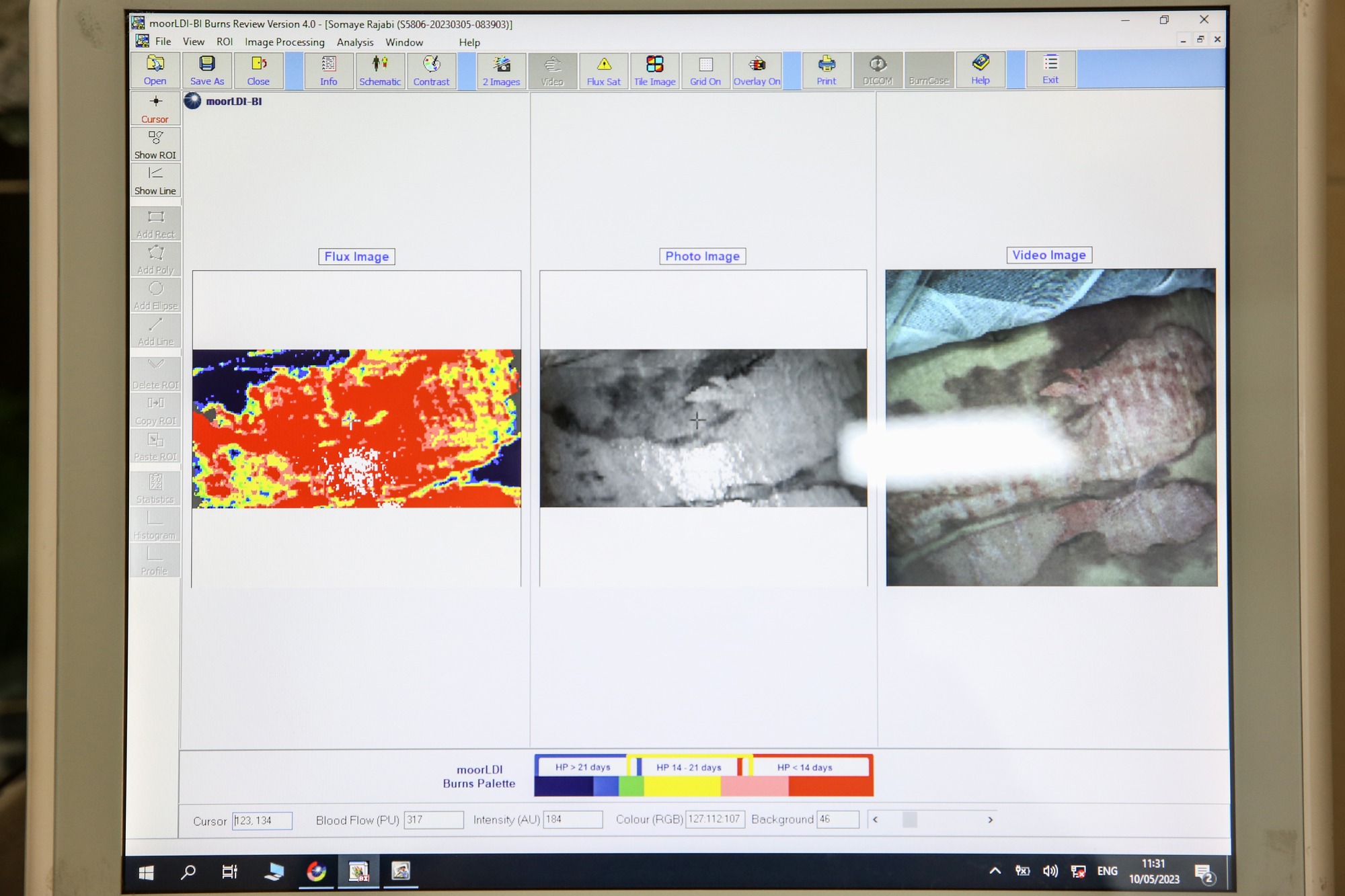Click the Colour (RGB) value field
The height and width of the screenshot is (896, 1345).
715,819
